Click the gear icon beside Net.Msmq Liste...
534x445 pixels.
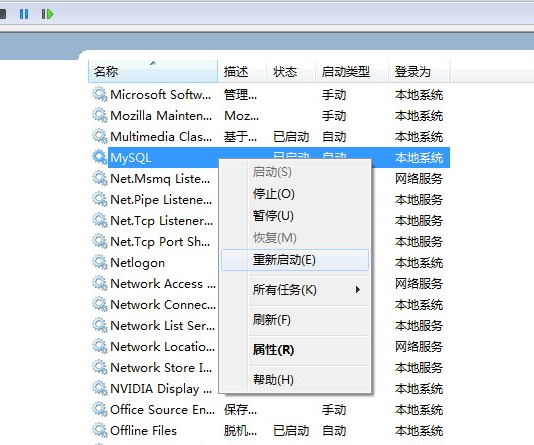coord(99,178)
